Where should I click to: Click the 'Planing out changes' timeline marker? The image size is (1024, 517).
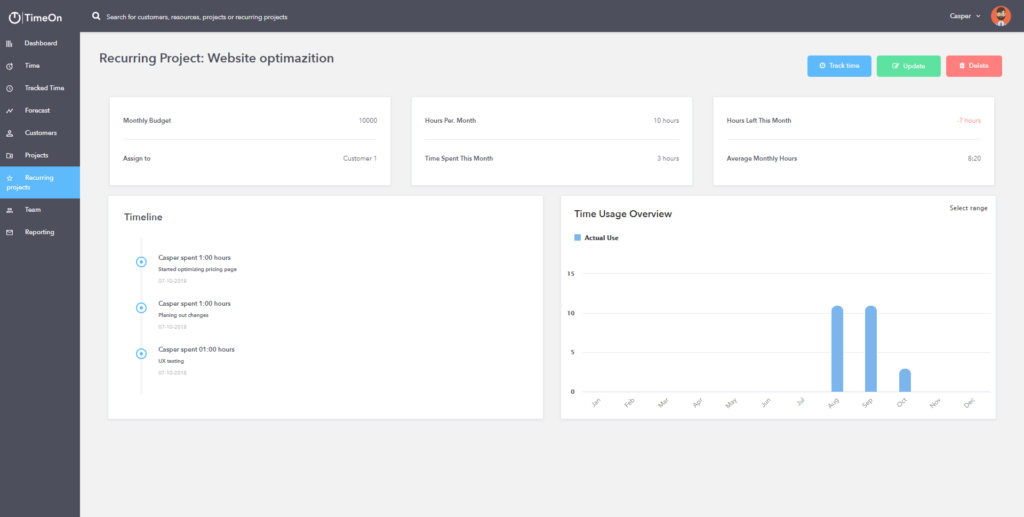[141, 307]
